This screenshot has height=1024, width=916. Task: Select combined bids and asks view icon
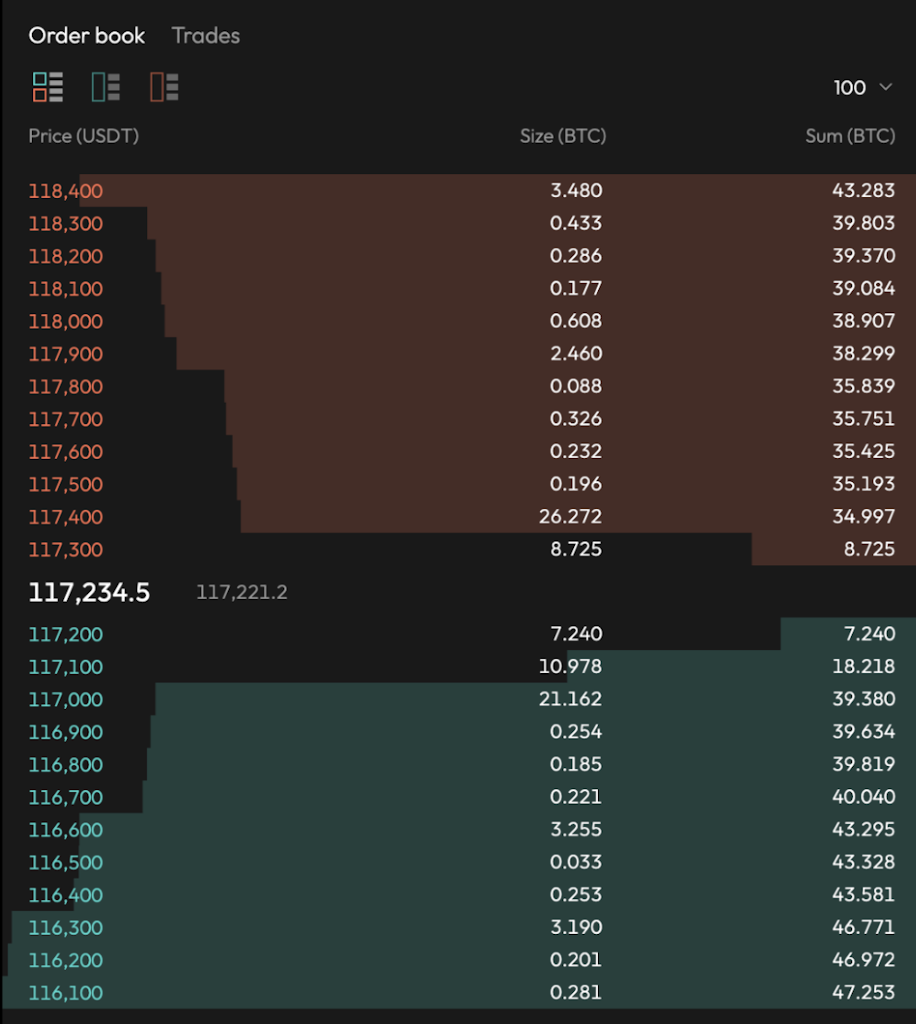coord(48,87)
